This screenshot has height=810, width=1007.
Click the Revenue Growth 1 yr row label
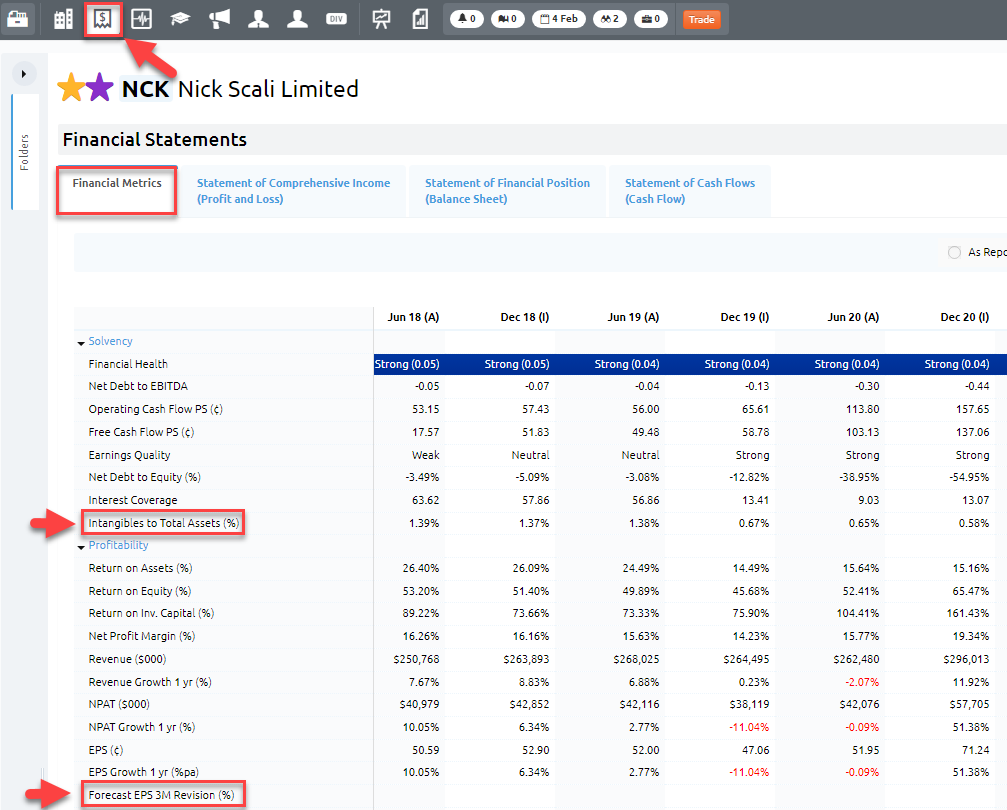[150, 682]
